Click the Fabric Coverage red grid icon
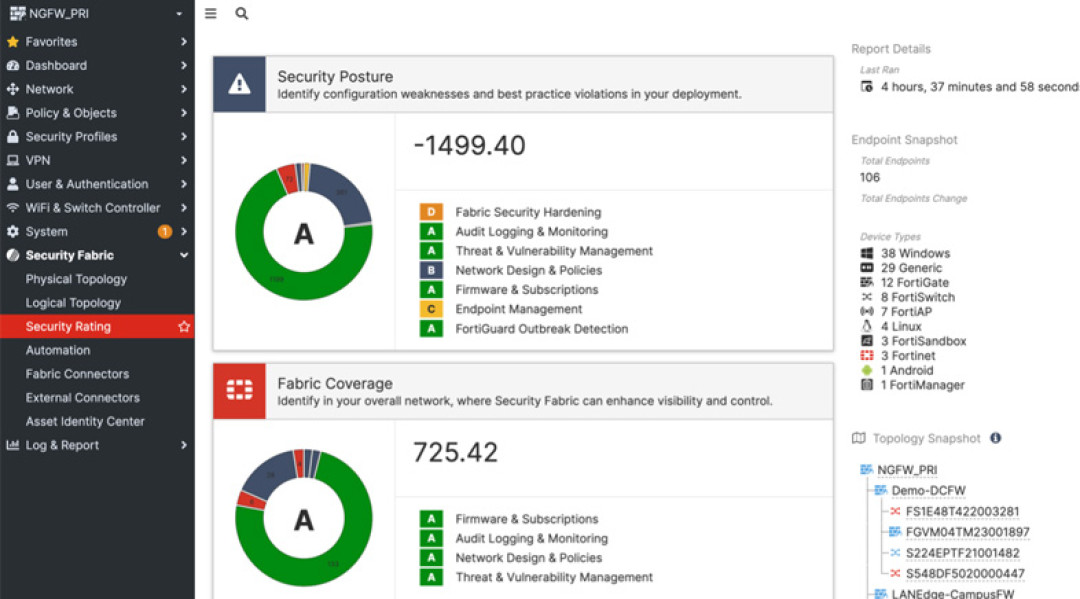Screen dimensions: 1080x599 239,391
